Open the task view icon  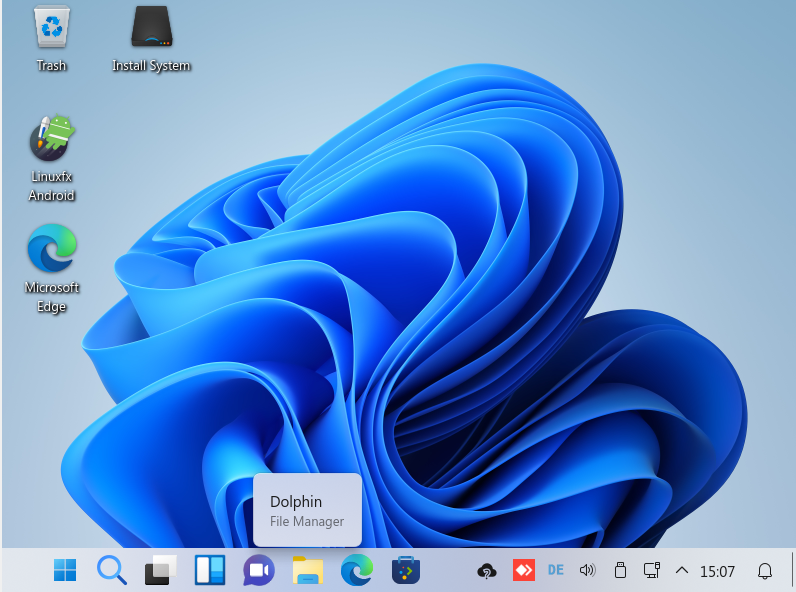click(160, 570)
